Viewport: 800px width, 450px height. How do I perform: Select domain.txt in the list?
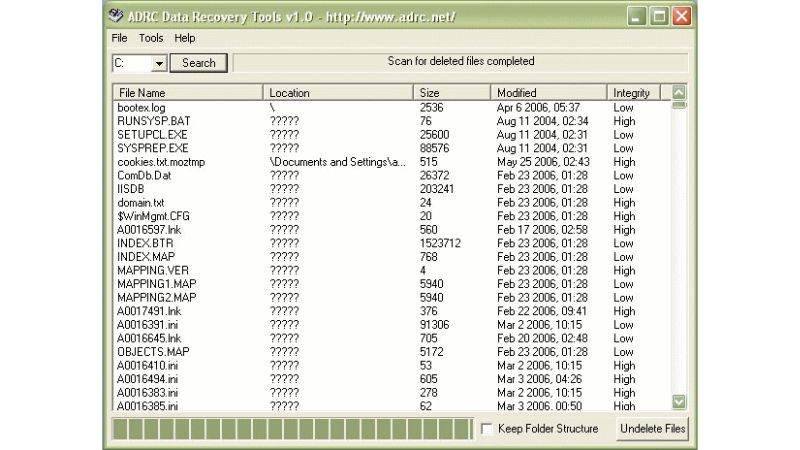tap(392, 203)
